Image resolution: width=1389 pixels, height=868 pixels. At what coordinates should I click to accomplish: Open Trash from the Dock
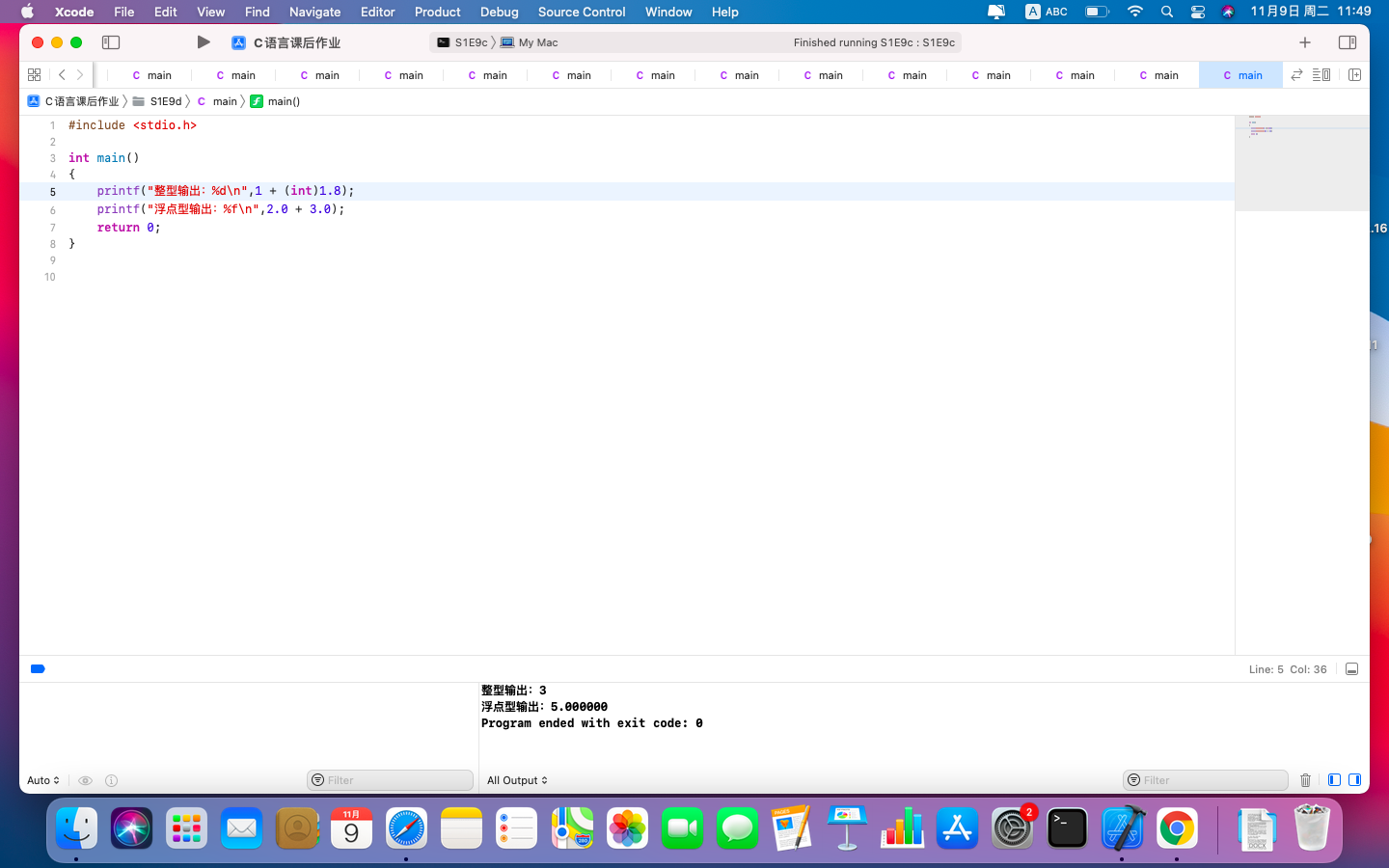1312,828
